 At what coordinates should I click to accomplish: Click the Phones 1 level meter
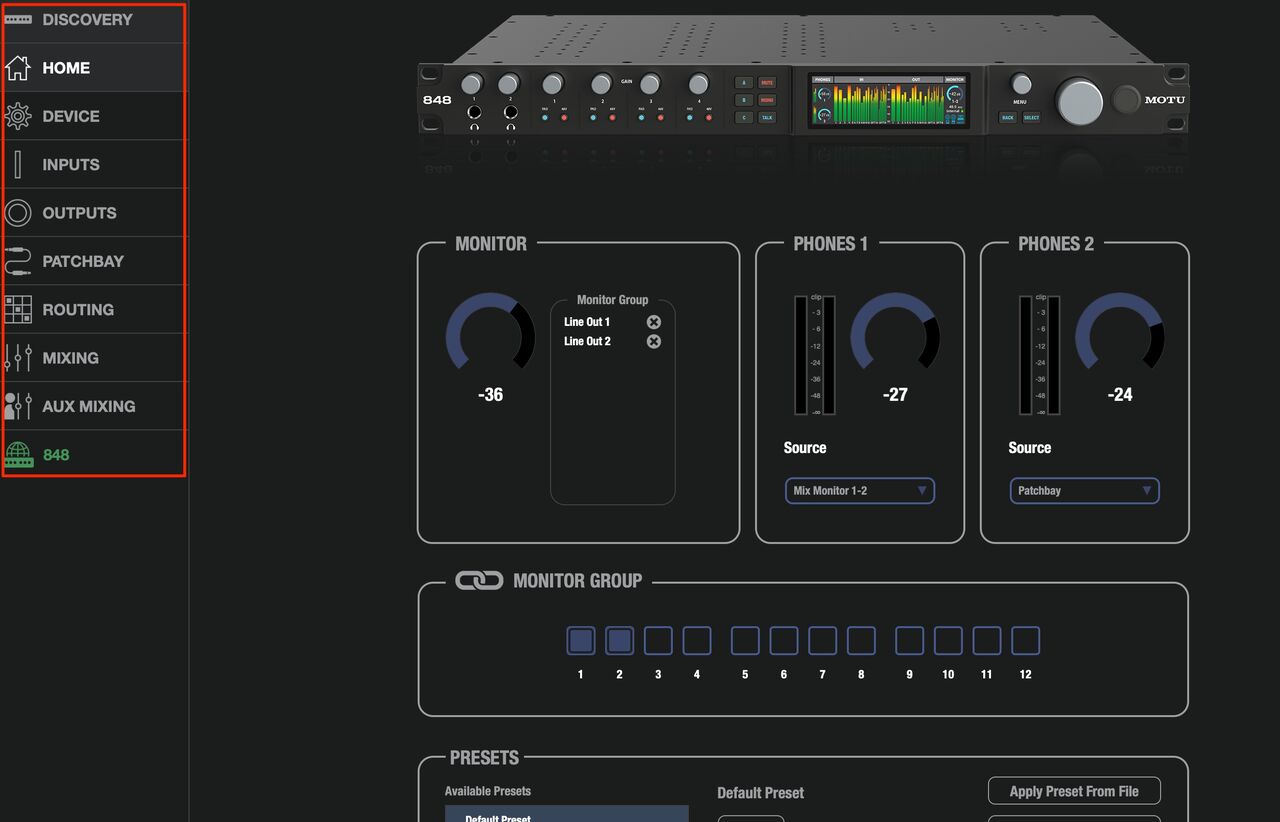pos(815,355)
